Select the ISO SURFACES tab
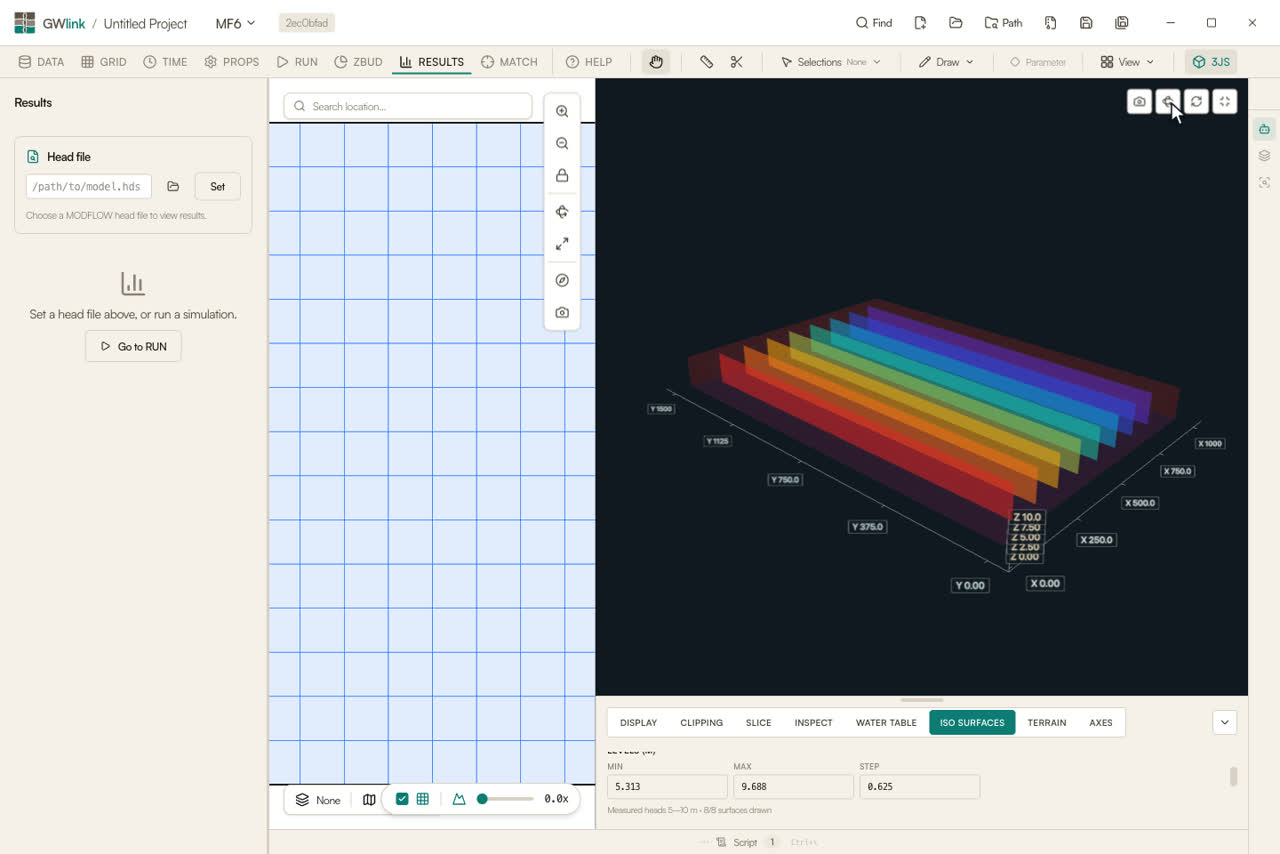The width and height of the screenshot is (1280, 854). coord(972,722)
